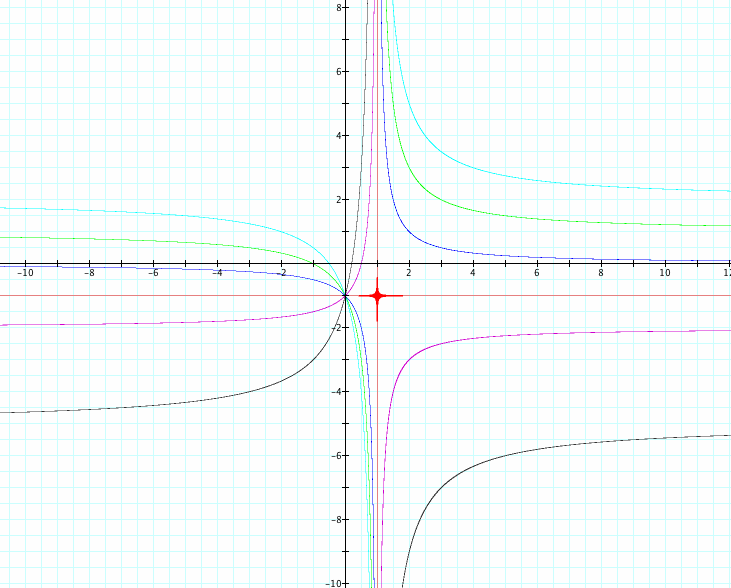This screenshot has width=731, height=588.
Task: Select the x-axis label 2
Action: pos(409,273)
